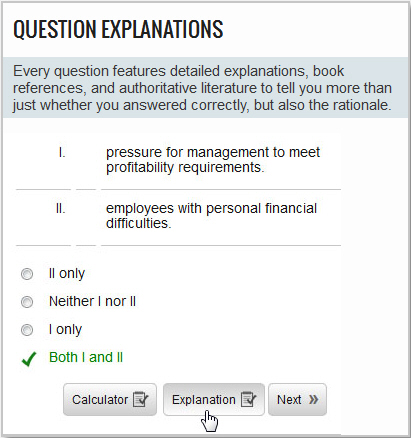This screenshot has width=411, height=438.
Task: Click statement I about profitability requirements
Action: click(x=213, y=160)
